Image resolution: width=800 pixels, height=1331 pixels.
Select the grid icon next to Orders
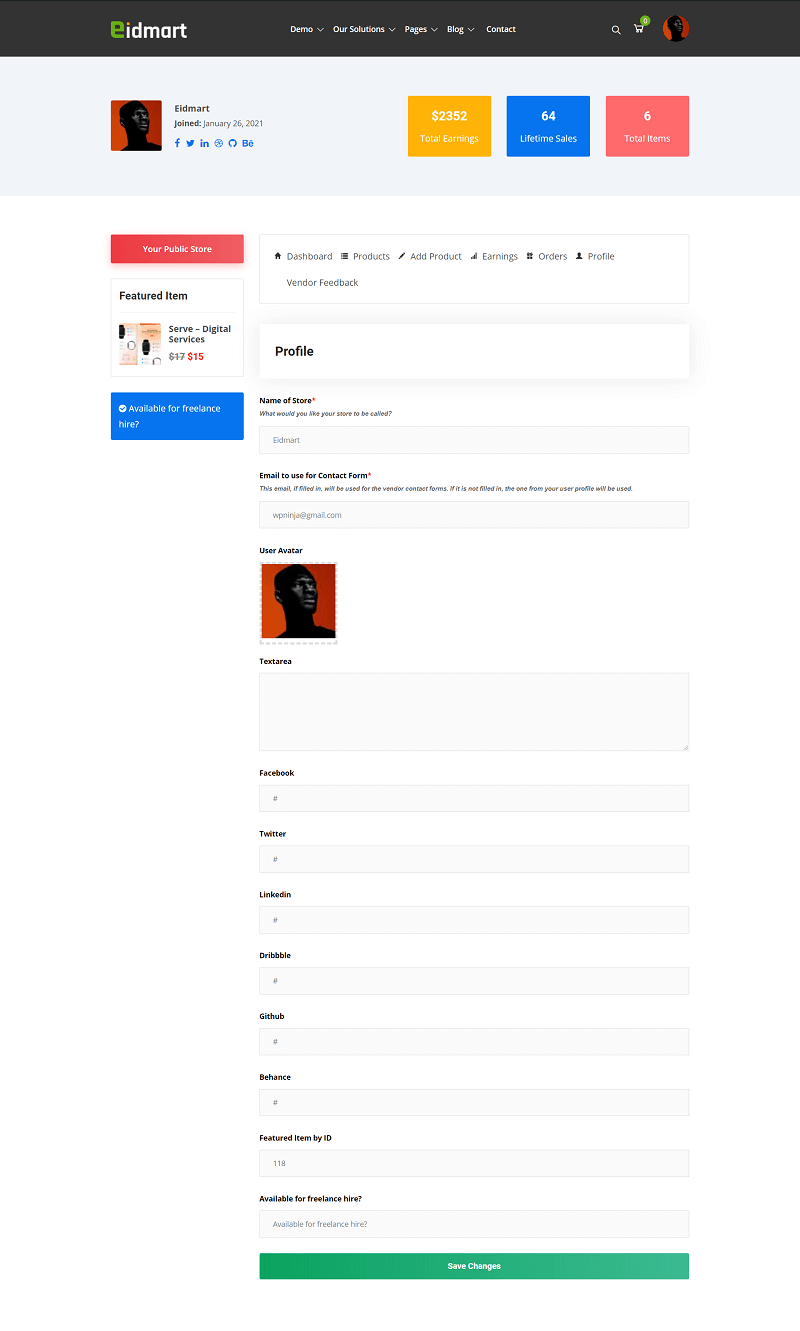coord(528,256)
